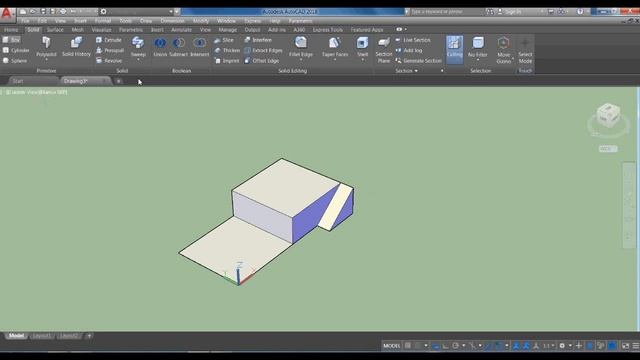Click the Add Jog tool
640x360 pixels.
[x=409, y=50]
